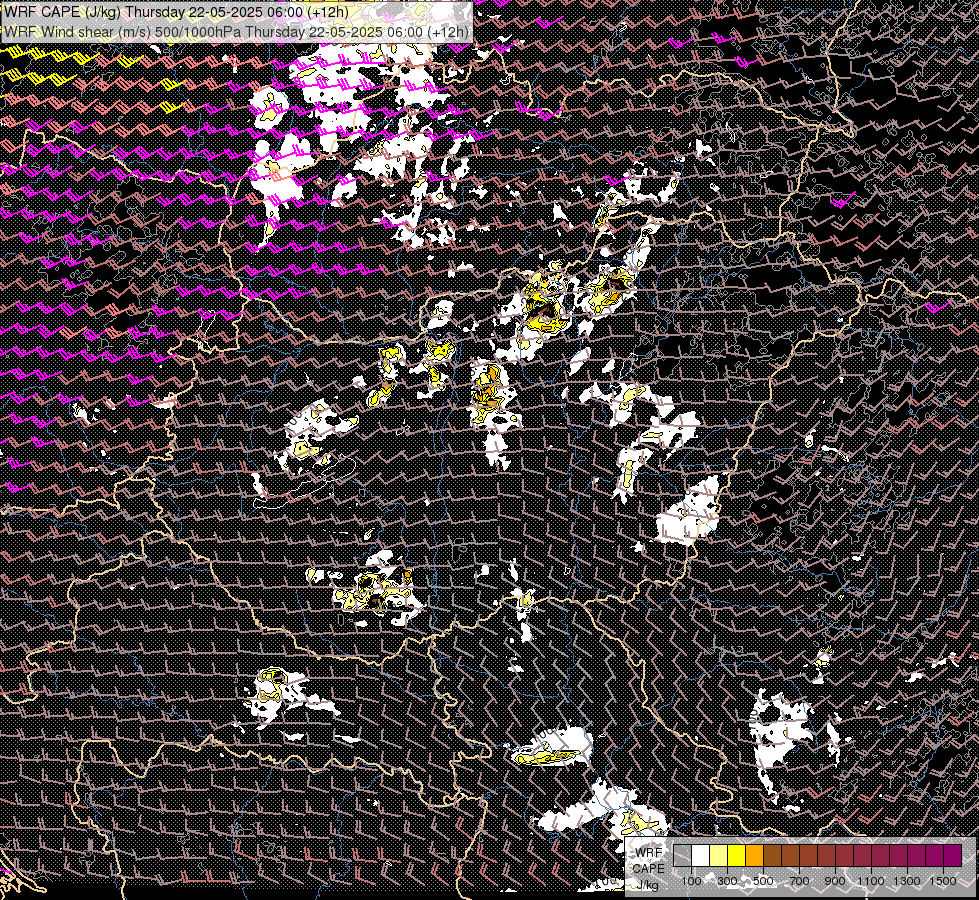Select the pale yellow legend swatch

[x=719, y=855]
